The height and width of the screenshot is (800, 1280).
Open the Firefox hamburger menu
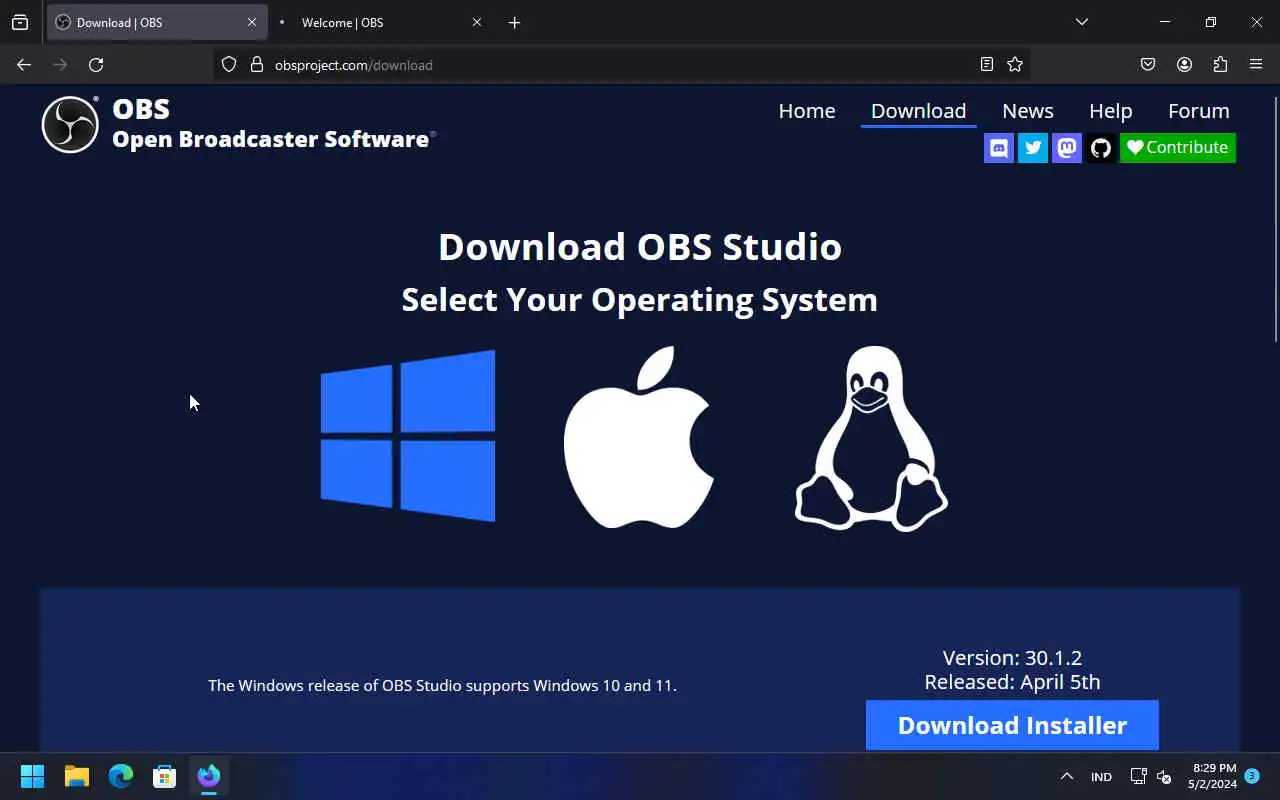pyautogui.click(x=1256, y=65)
